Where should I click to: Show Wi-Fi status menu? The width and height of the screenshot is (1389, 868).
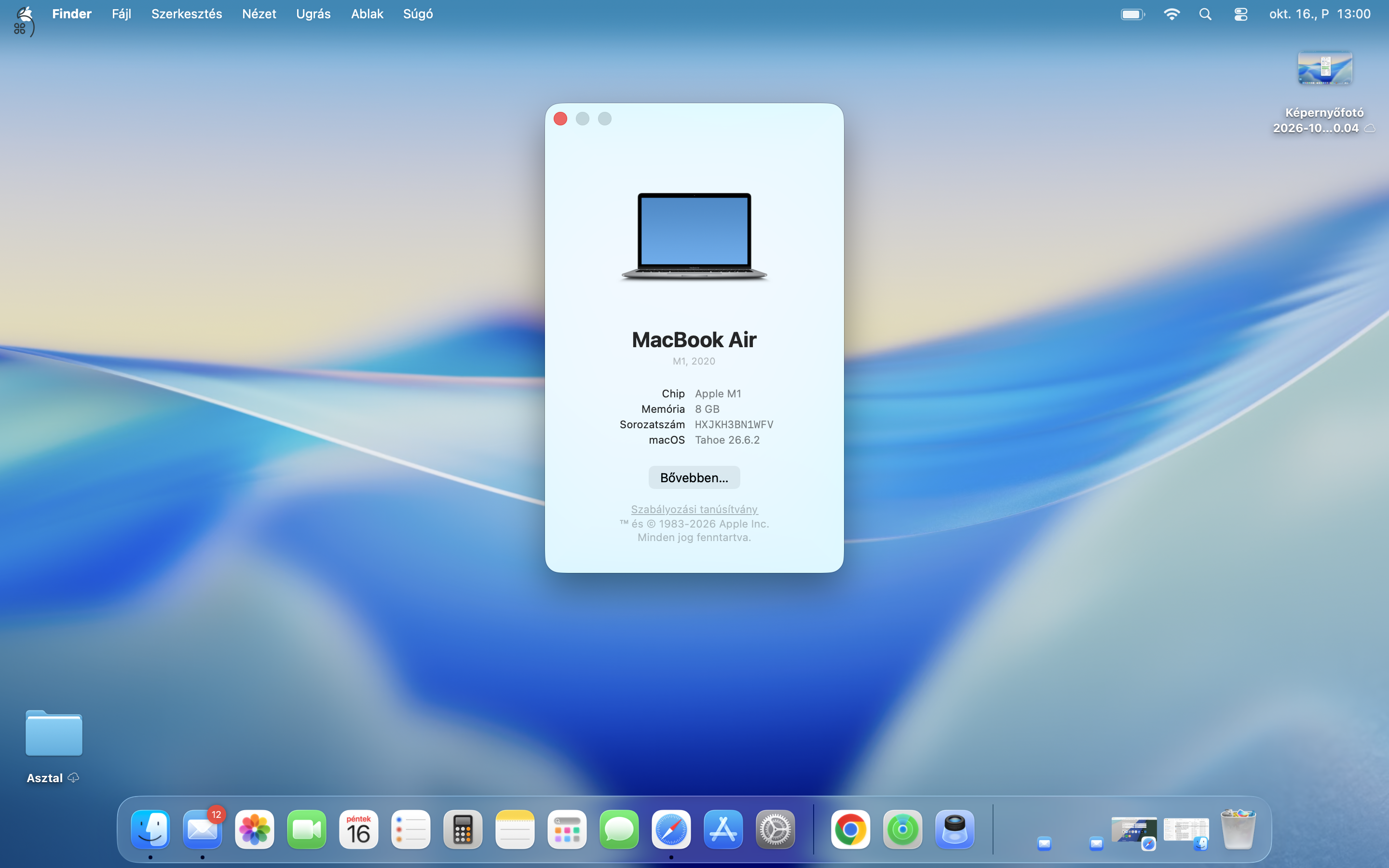(x=1171, y=14)
